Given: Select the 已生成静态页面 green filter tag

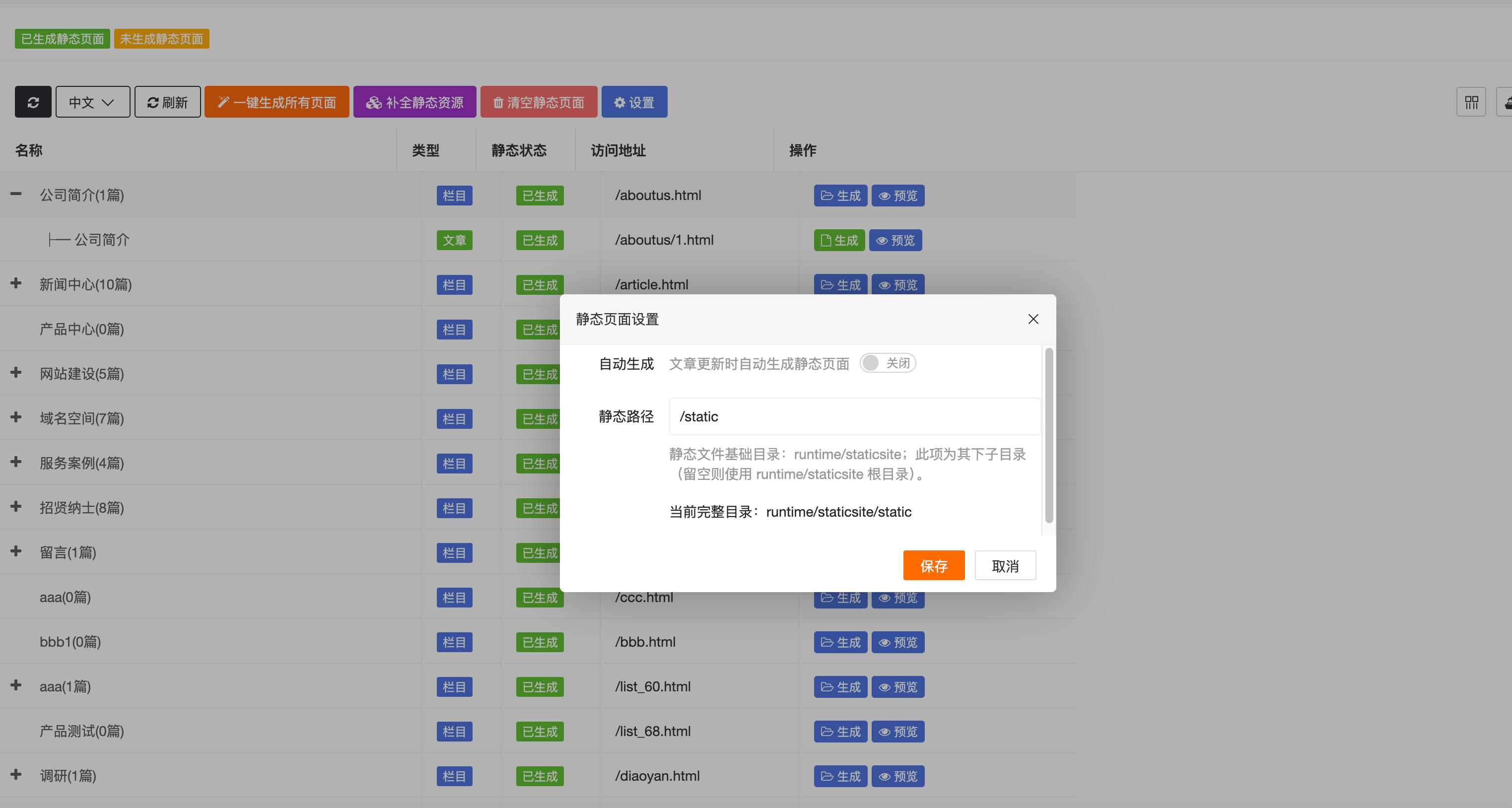Looking at the screenshot, I should click(62, 38).
